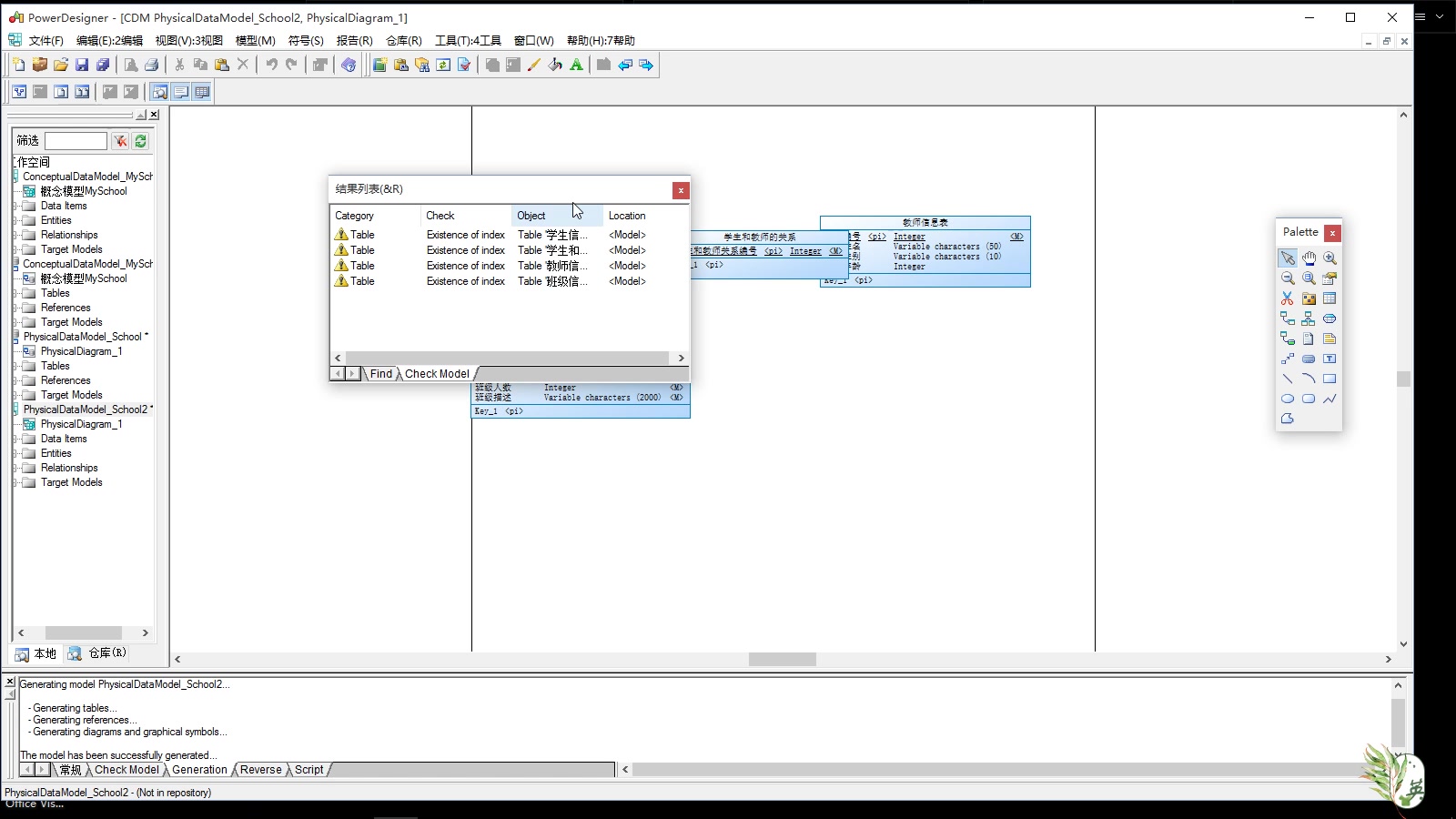Click the blue left arrow icon
Screen dimensions: 1456x819
(625, 65)
